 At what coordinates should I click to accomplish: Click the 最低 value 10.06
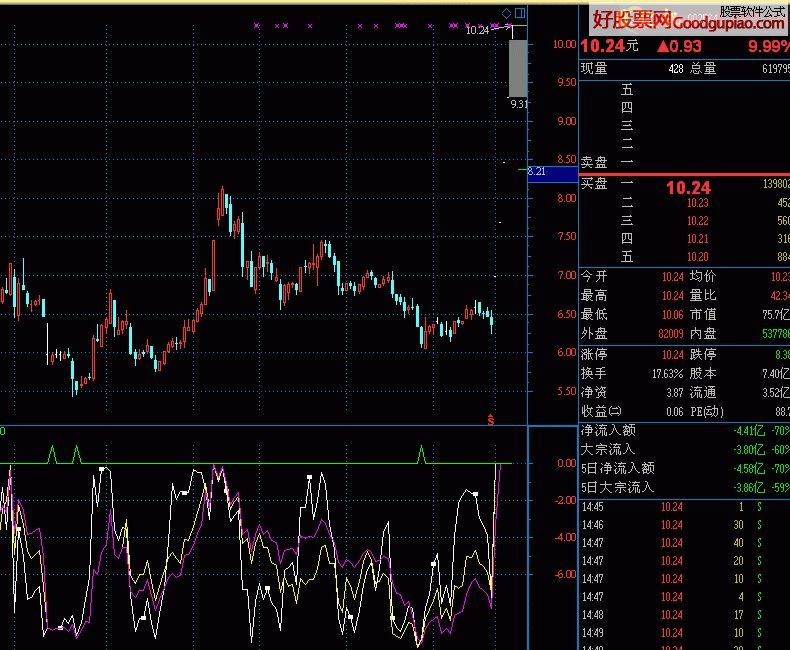[673, 315]
